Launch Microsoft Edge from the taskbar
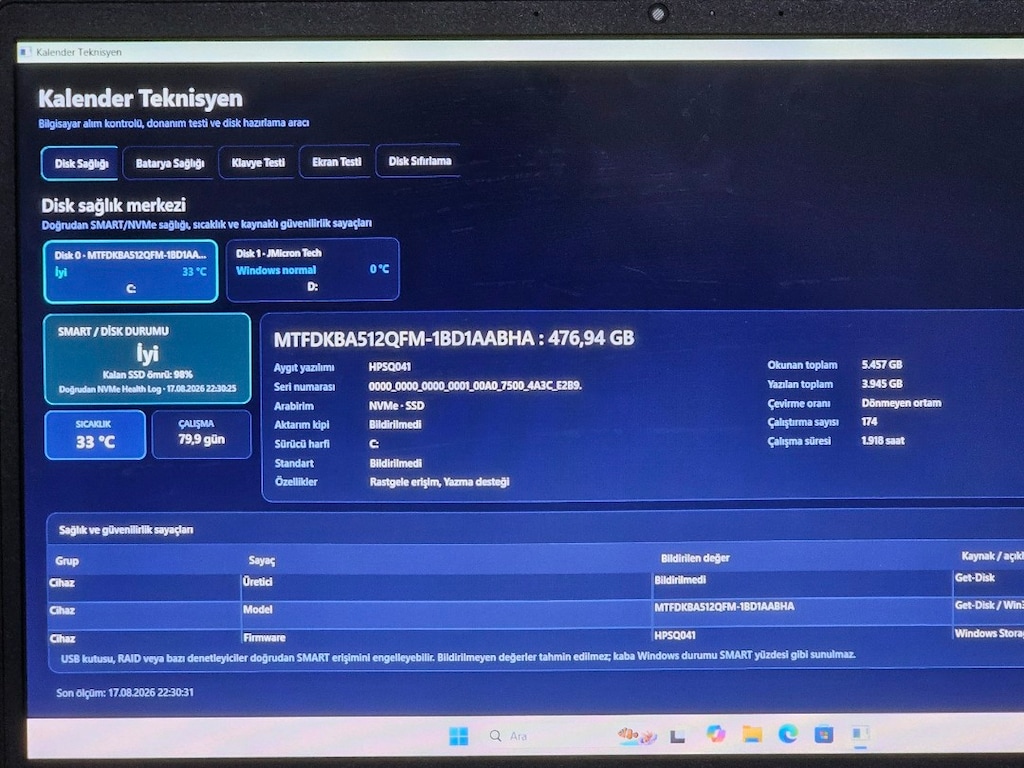The width and height of the screenshot is (1024, 768). [x=788, y=735]
